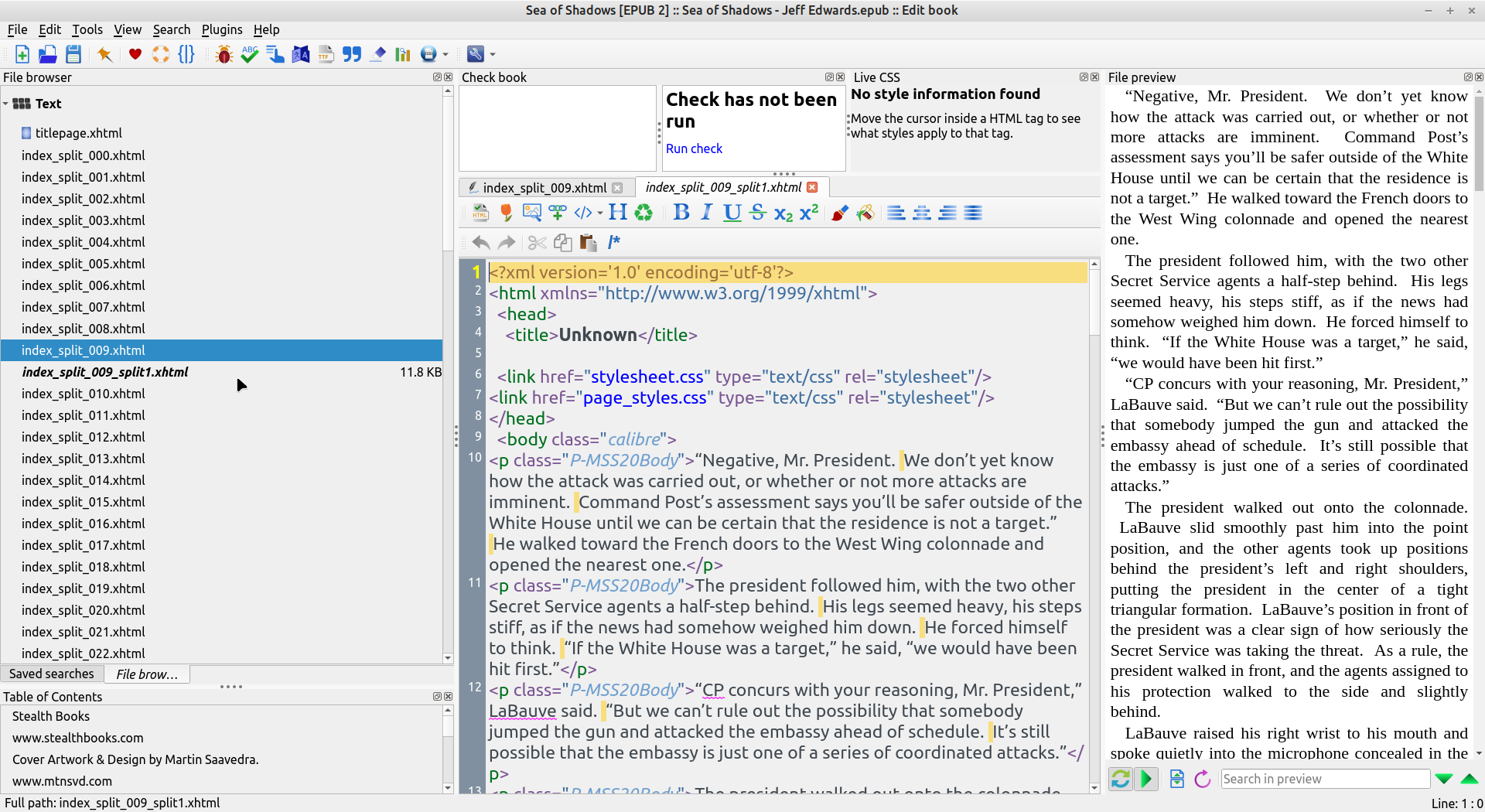Open the wrench tool dropdown arrow
The width and height of the screenshot is (1485, 812).
click(493, 55)
